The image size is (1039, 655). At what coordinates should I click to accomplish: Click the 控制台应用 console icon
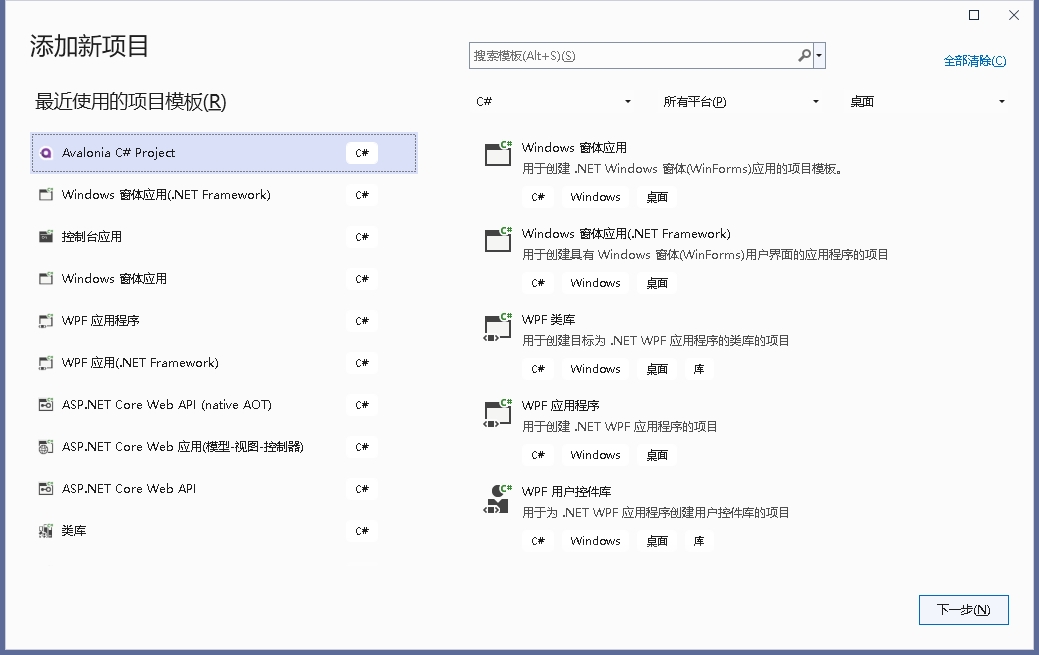click(46, 237)
